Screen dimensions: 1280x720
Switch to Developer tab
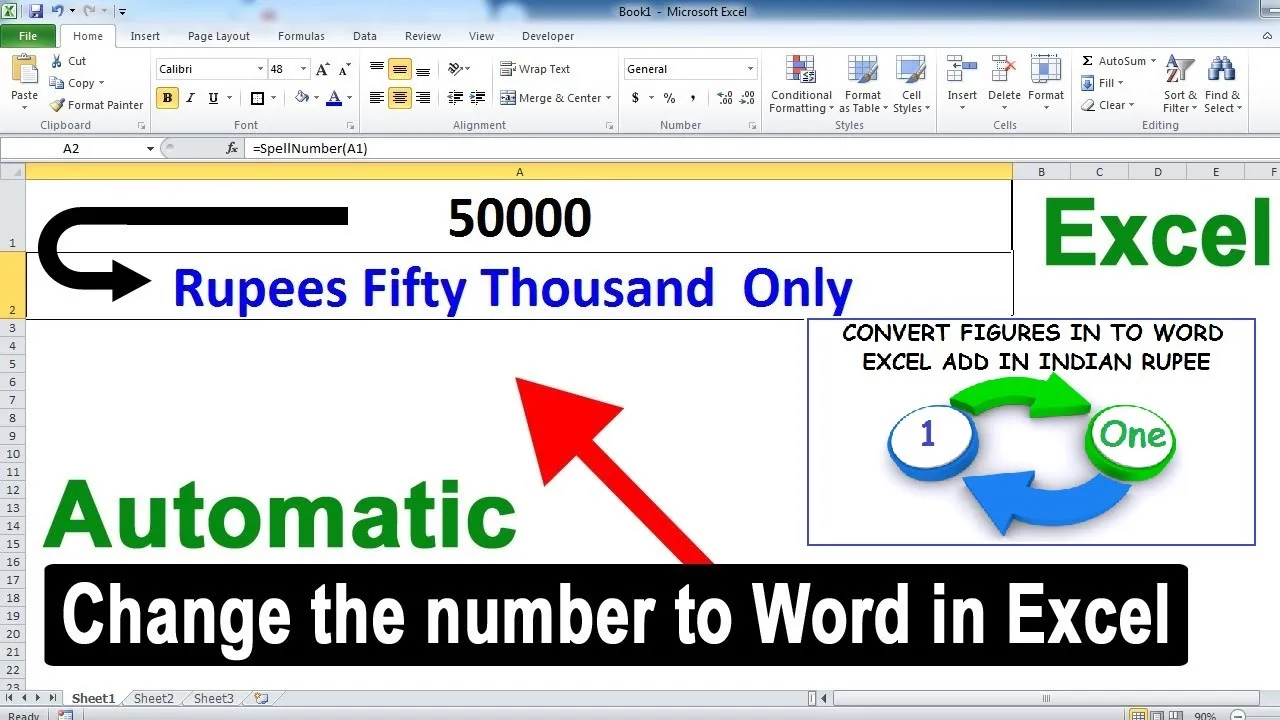(x=548, y=36)
